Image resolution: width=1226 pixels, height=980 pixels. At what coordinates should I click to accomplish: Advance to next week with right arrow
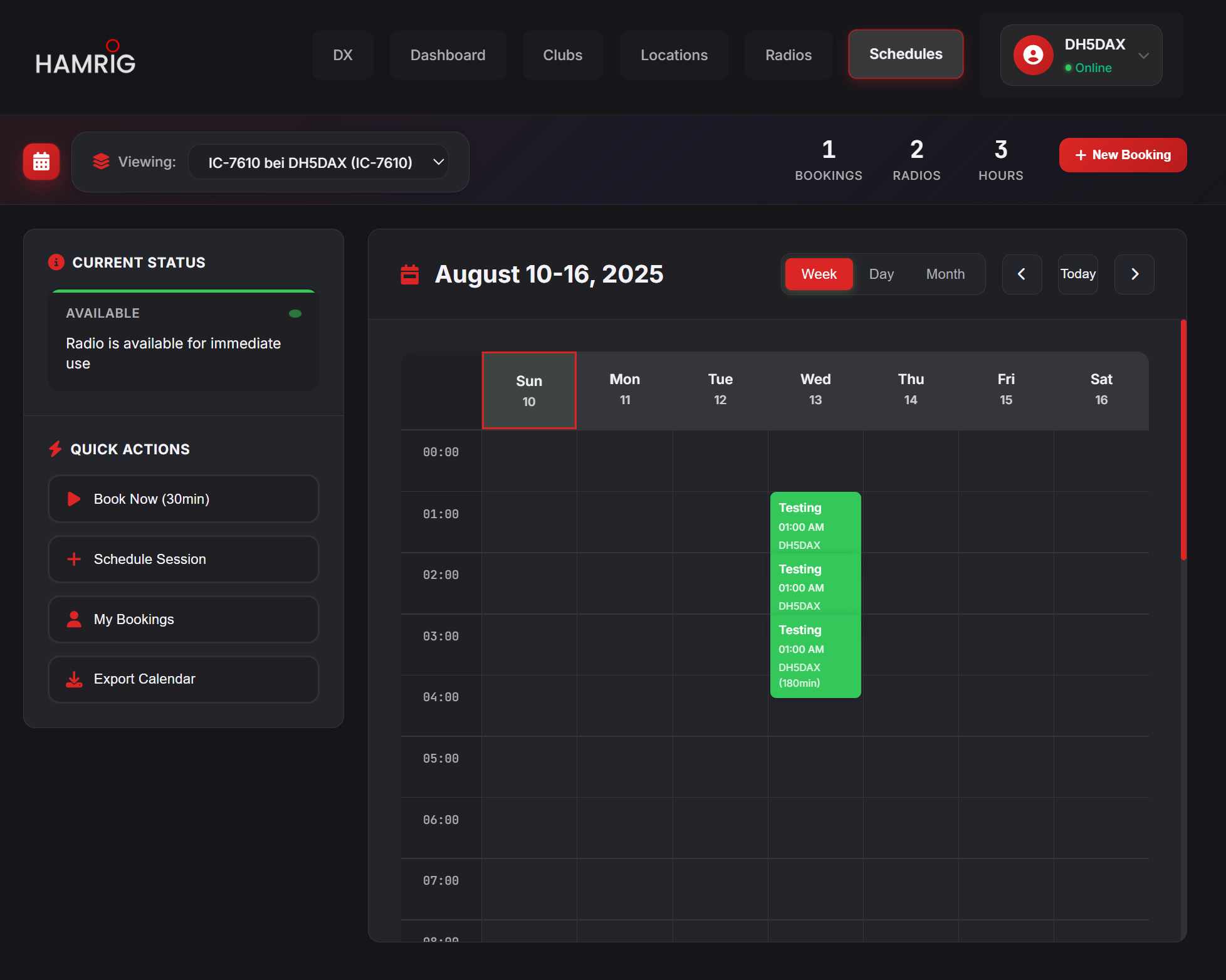click(1134, 274)
